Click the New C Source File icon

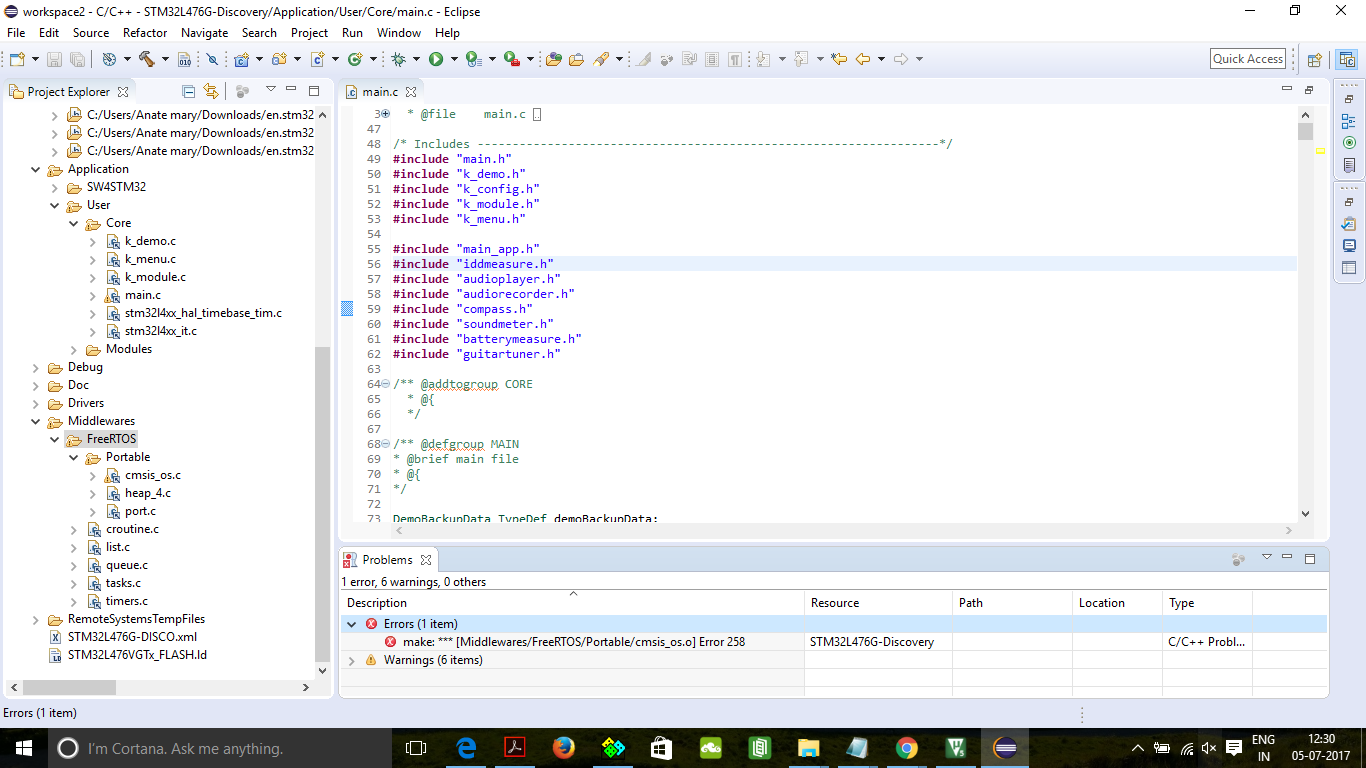[x=318, y=59]
